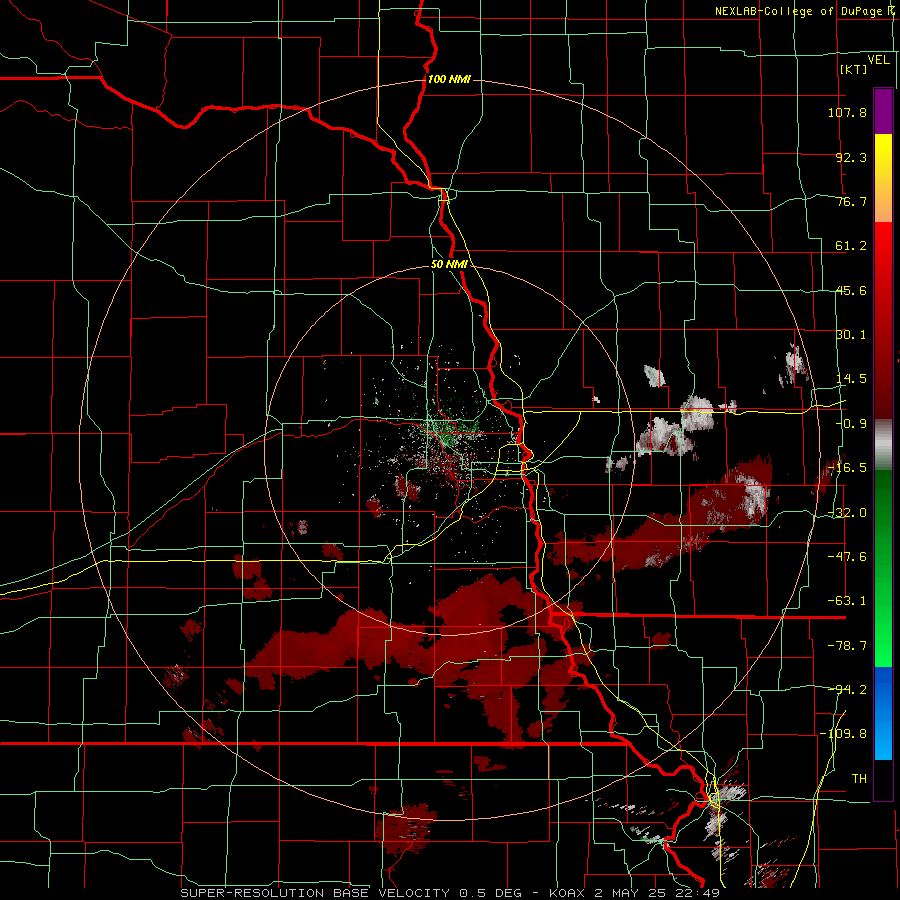Screen dimensions: 900x900
Task: Select the -109.8 velocity scale value
Action: click(843, 734)
